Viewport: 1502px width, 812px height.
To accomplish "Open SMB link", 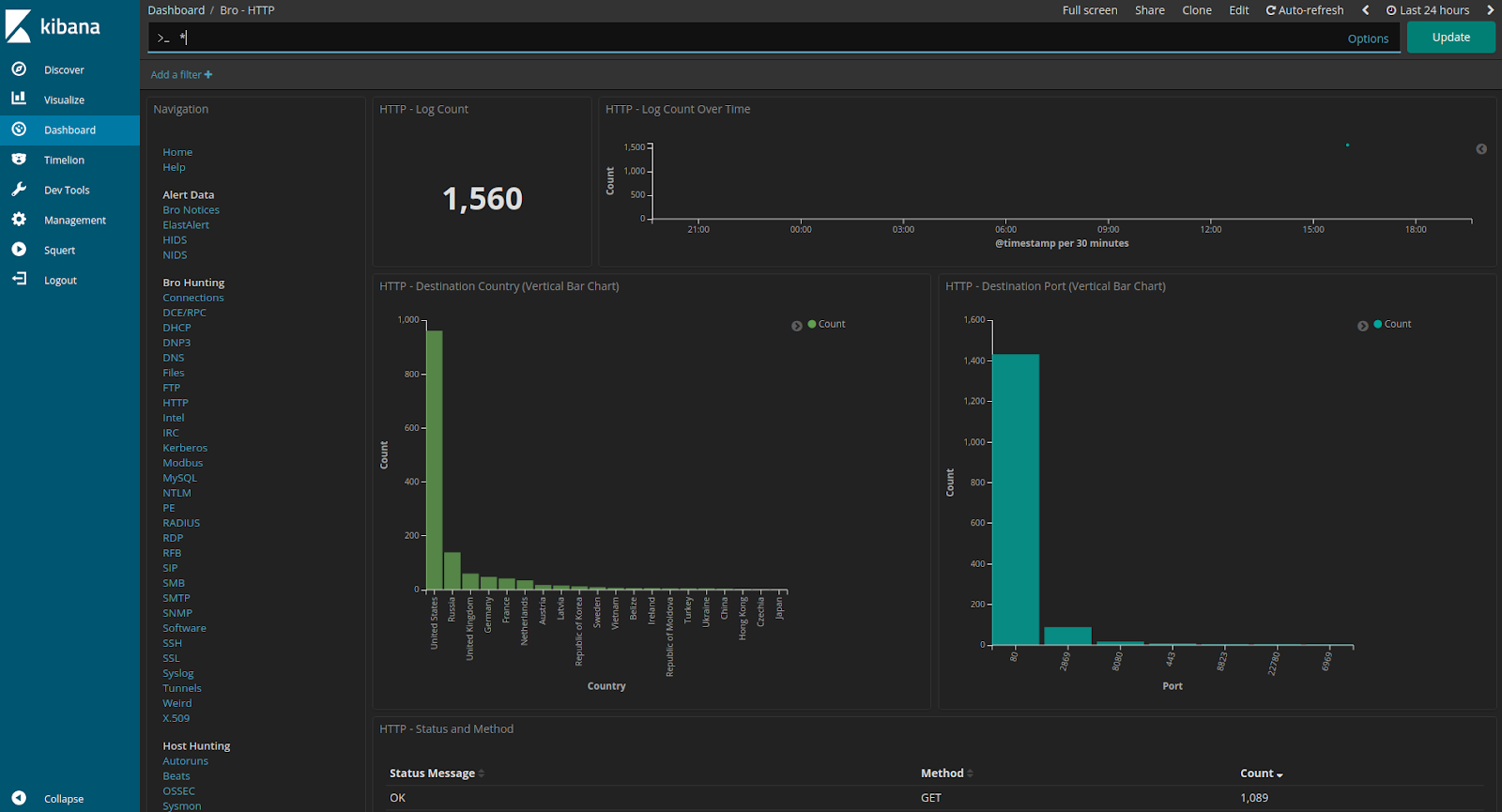I will [x=174, y=583].
